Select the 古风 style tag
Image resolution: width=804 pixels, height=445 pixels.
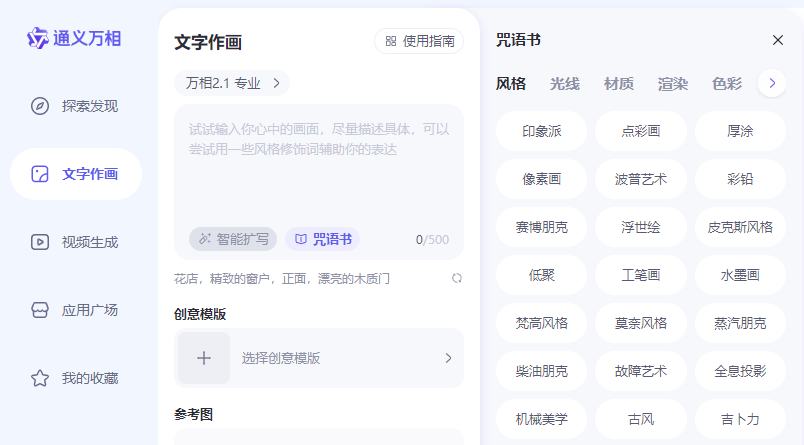coord(640,419)
